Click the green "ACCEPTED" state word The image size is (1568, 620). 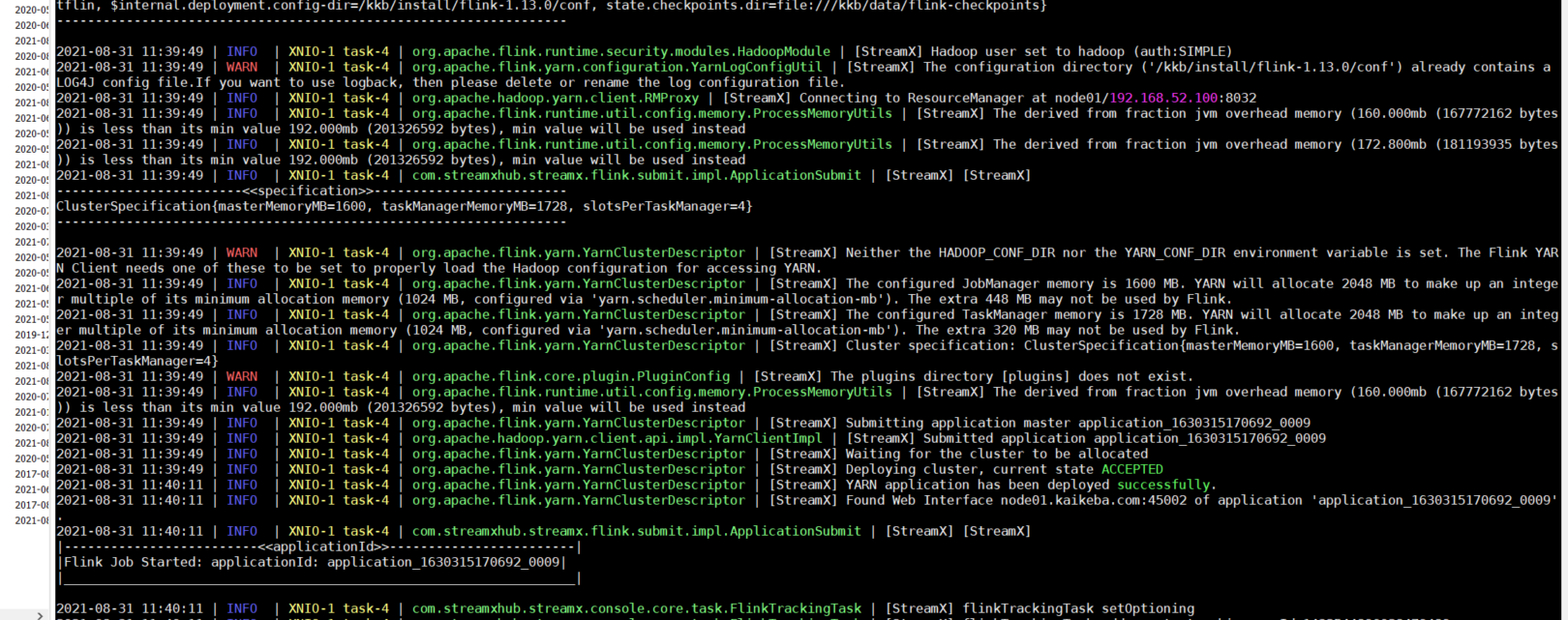tap(1132, 469)
